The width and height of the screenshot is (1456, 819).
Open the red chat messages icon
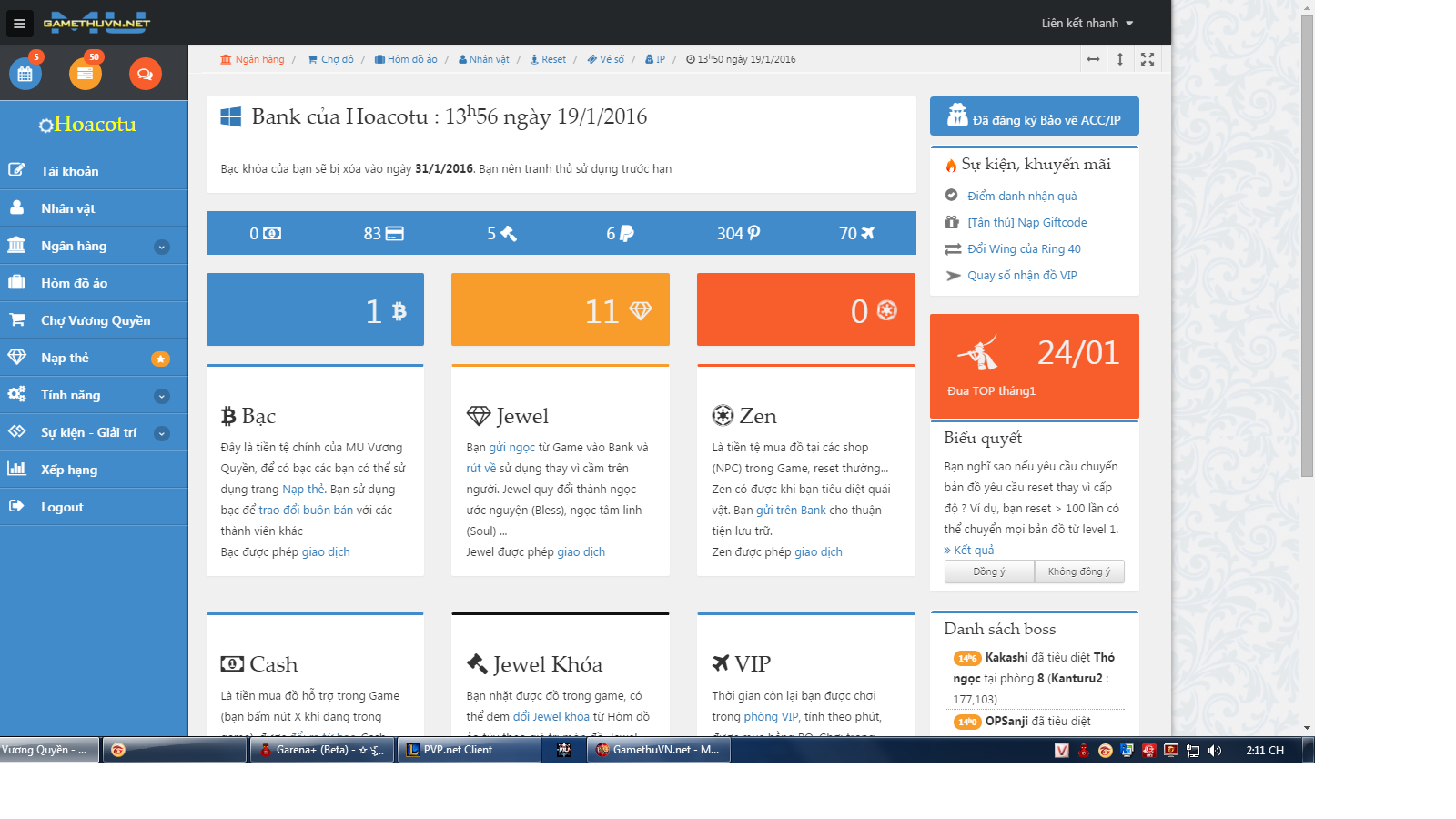coord(146,74)
